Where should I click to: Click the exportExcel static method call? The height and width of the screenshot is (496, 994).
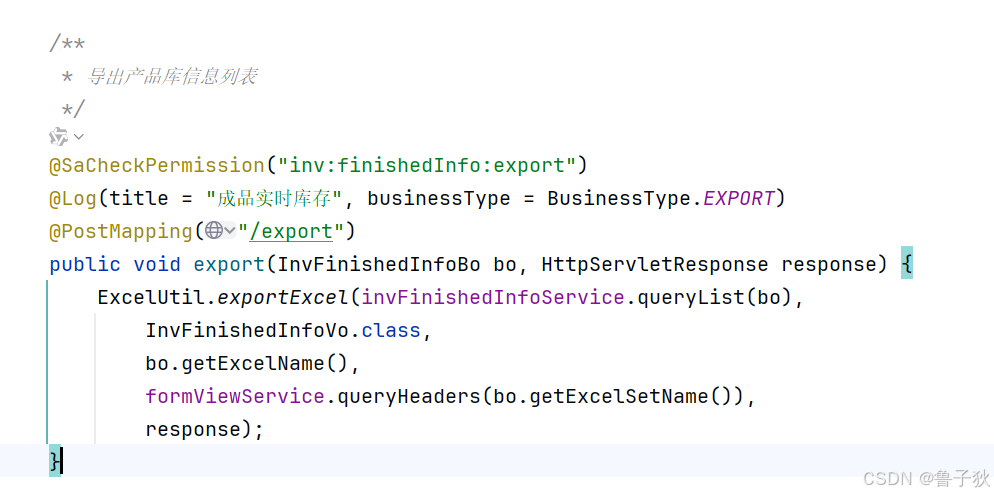283,297
